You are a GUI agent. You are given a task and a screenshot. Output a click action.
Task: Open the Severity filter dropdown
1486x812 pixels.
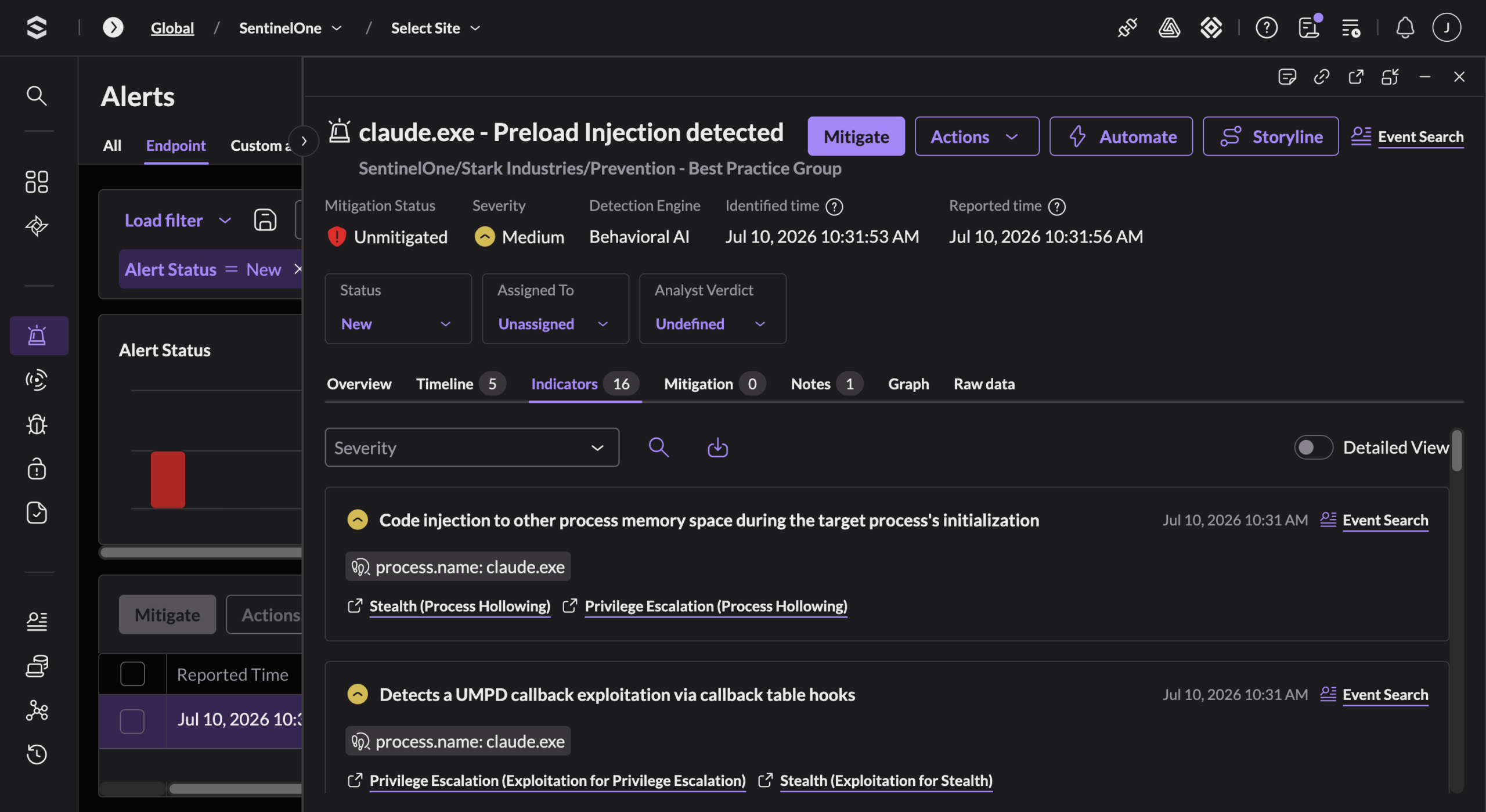[472, 447]
